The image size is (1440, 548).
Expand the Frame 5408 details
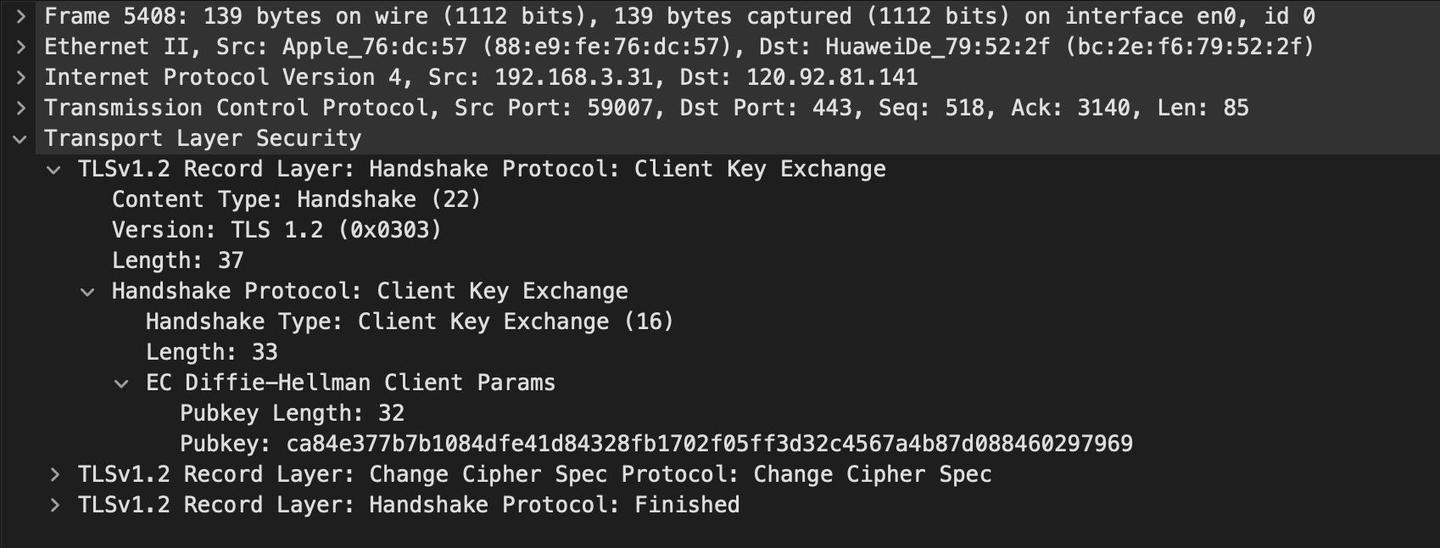pyautogui.click(x=20, y=16)
